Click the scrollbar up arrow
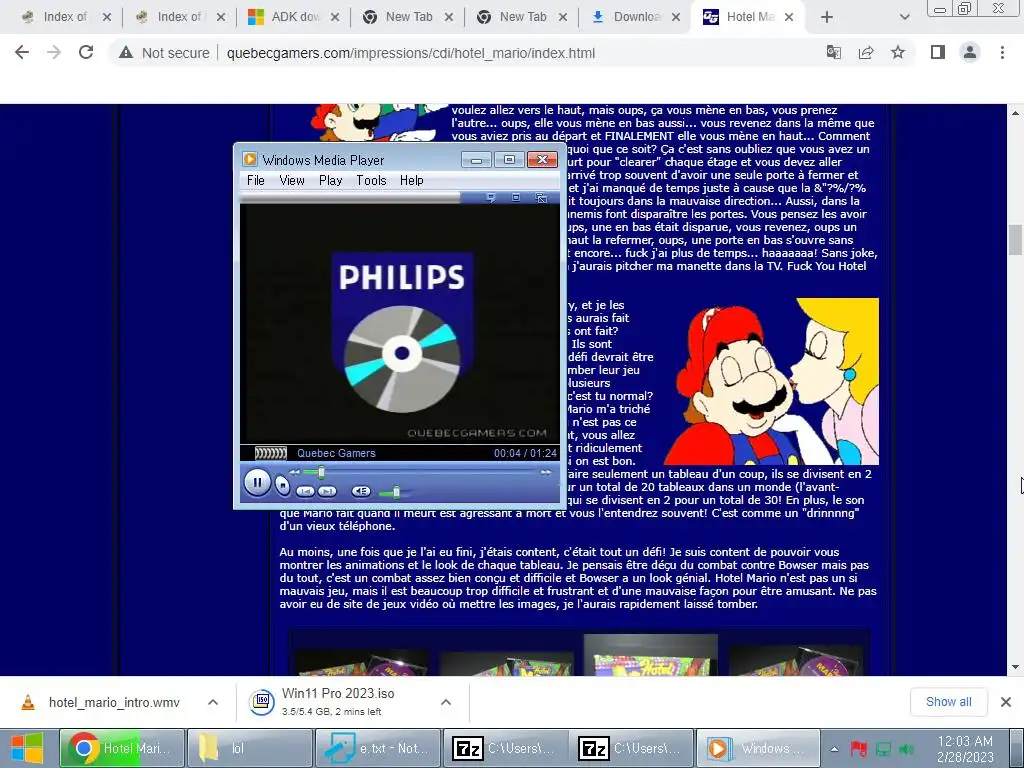 [x=1015, y=113]
